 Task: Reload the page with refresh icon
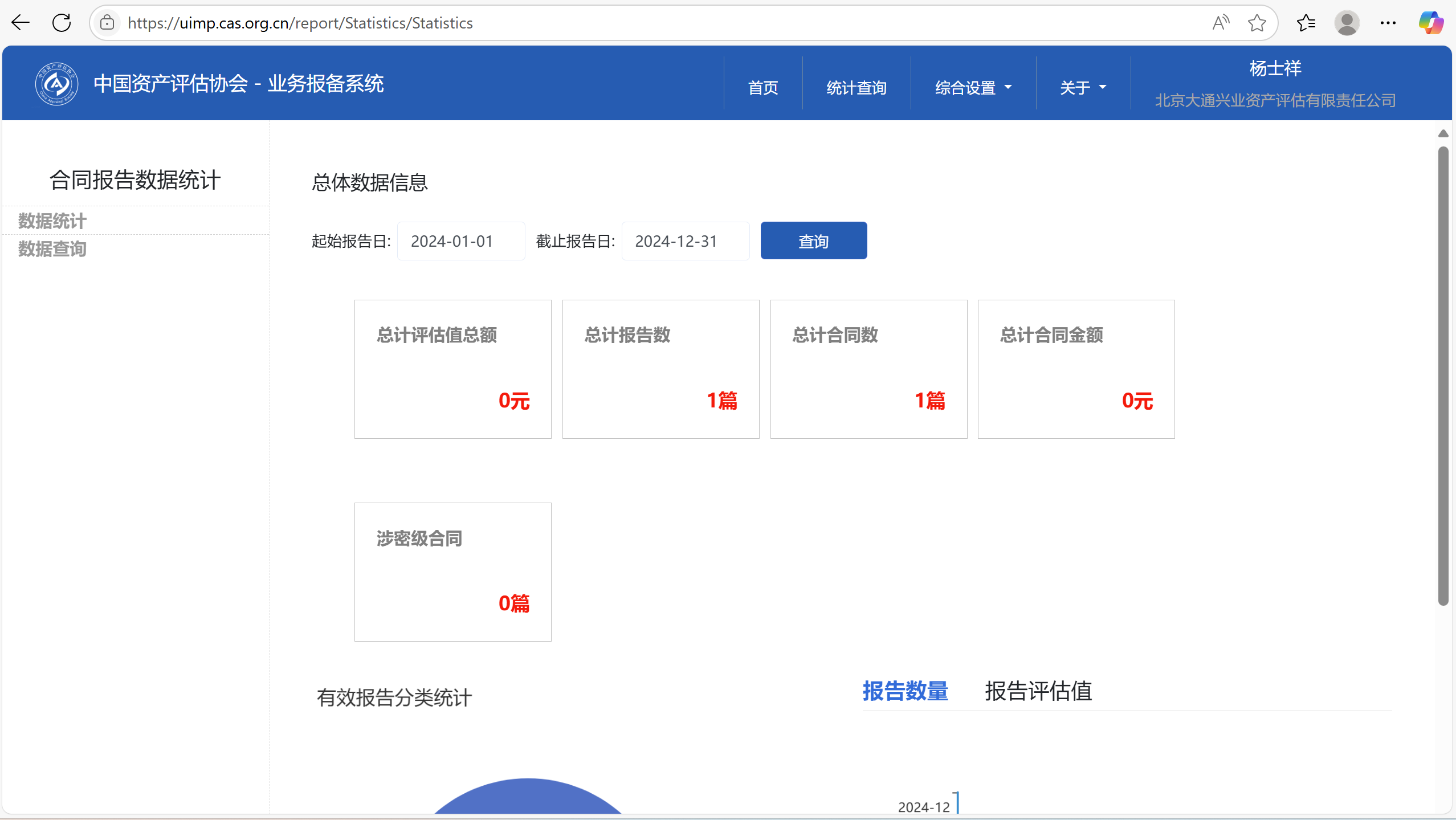(62, 23)
